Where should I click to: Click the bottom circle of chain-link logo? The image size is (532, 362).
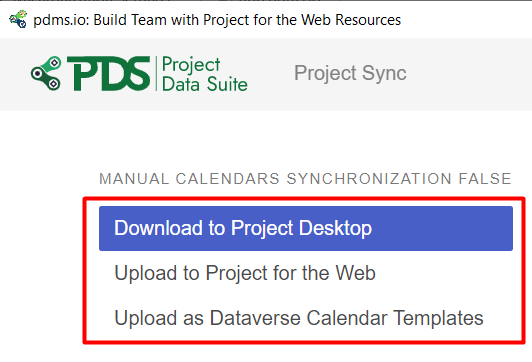(54, 83)
